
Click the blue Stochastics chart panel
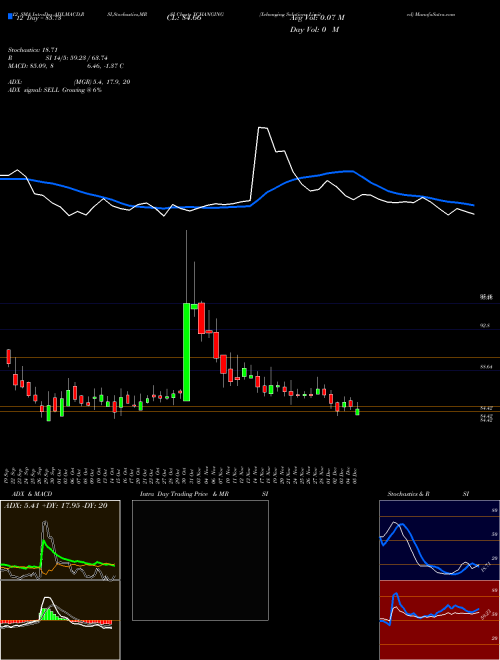click(439, 540)
